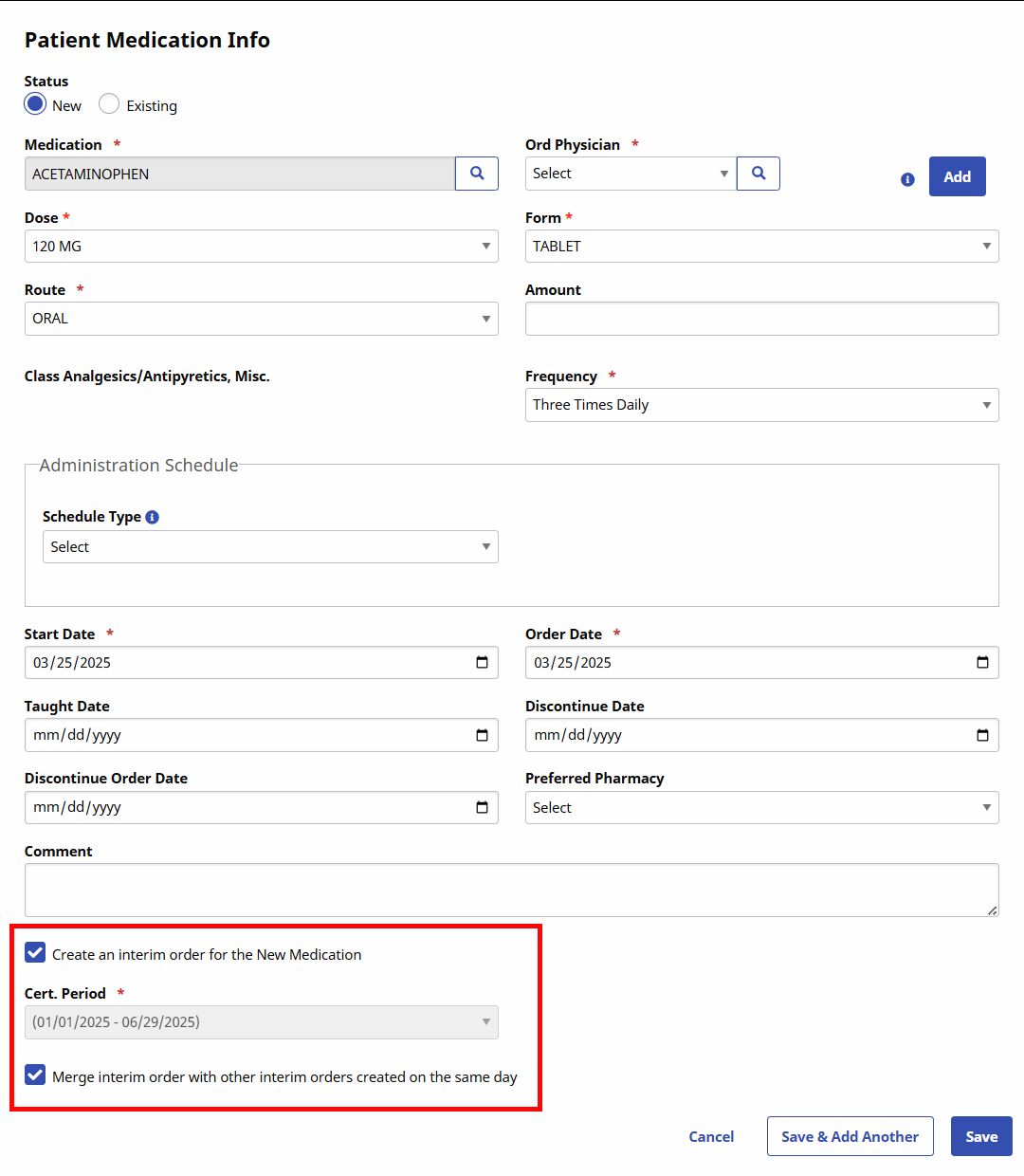This screenshot has width=1024, height=1176.
Task: Open the Dose dropdown showing 120 MG
Action: 261,247
